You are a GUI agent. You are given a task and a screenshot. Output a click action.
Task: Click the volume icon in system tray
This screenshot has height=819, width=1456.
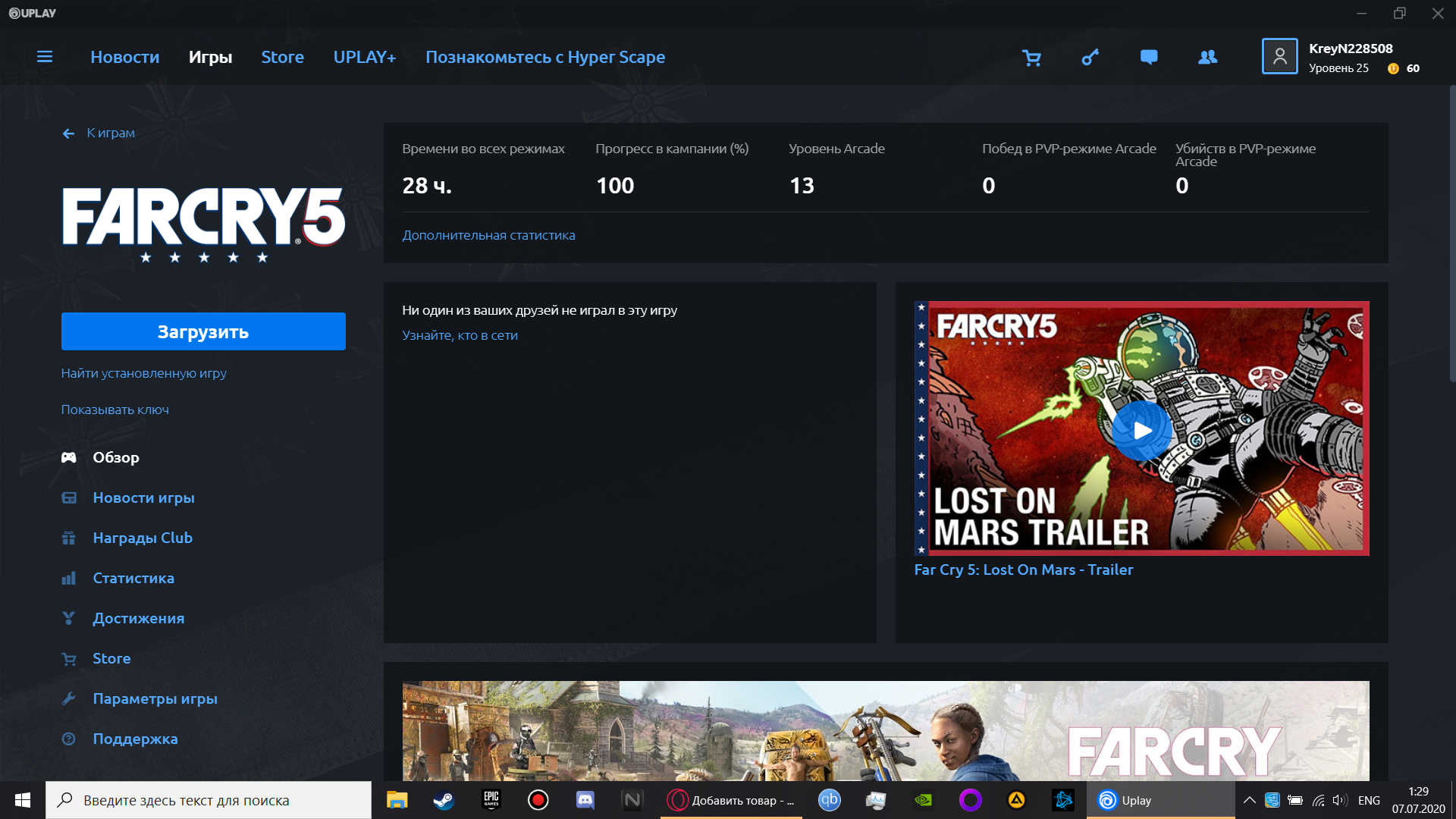coord(1339,800)
